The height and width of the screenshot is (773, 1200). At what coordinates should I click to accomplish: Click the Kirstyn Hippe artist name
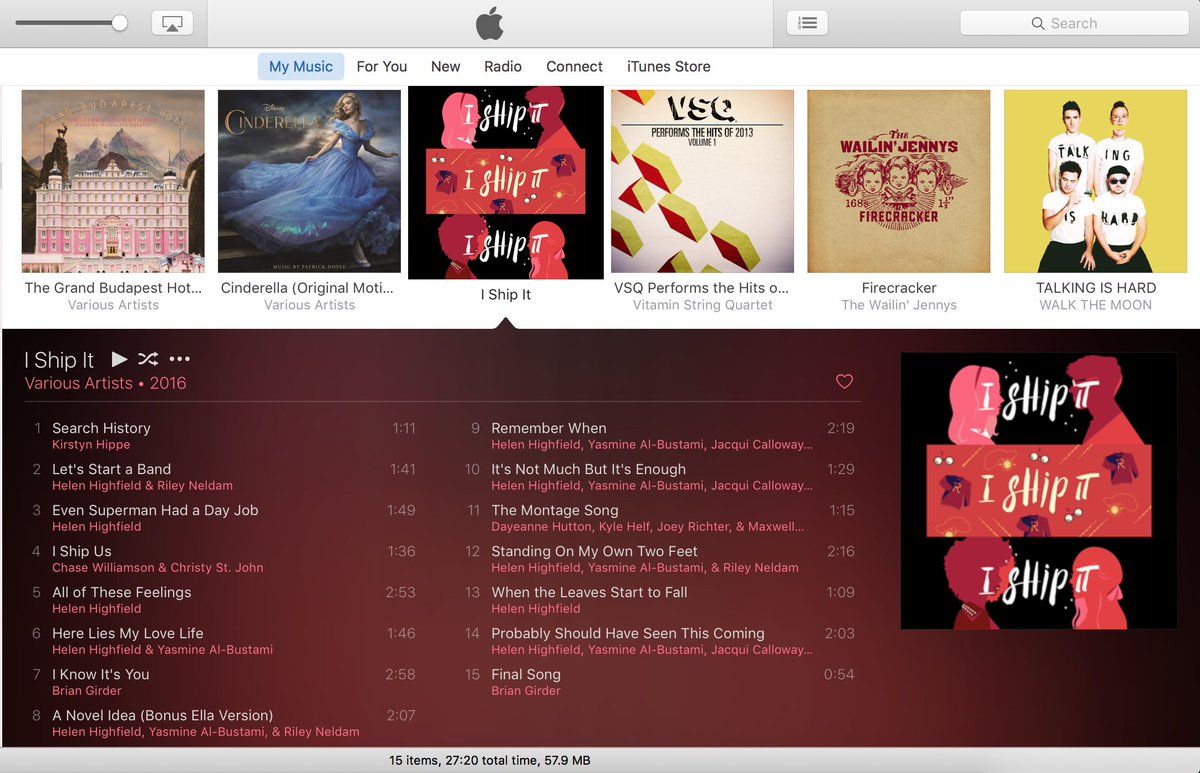[92, 445]
